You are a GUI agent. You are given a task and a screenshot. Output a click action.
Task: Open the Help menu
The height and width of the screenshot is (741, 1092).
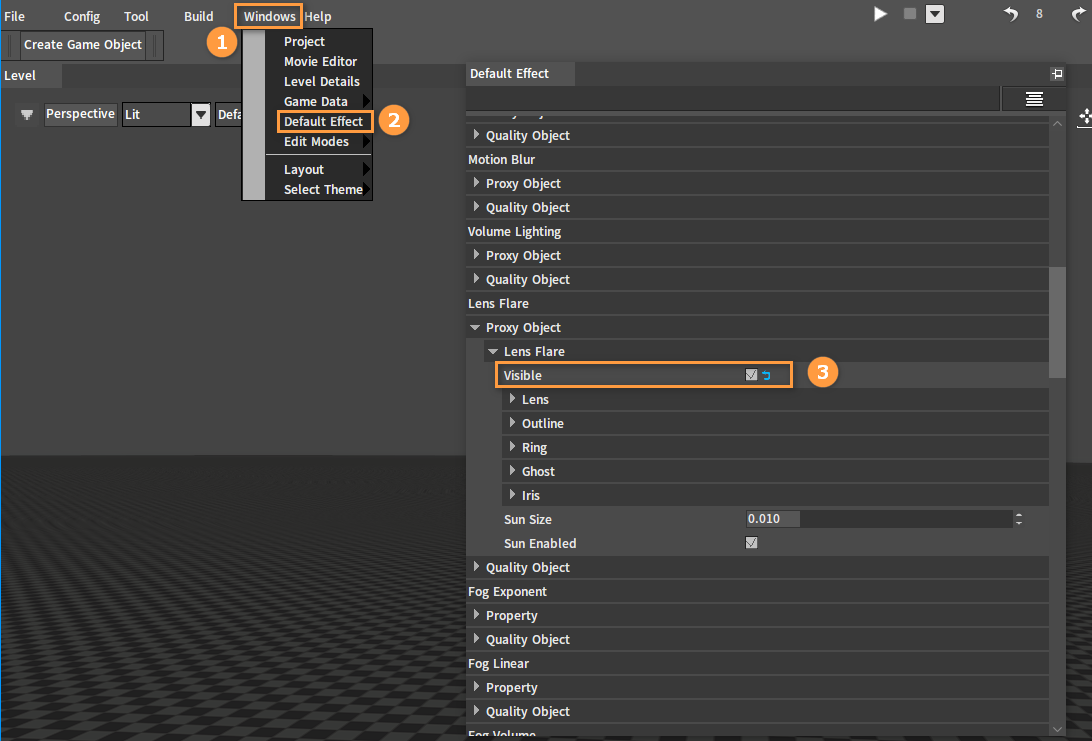[x=318, y=16]
